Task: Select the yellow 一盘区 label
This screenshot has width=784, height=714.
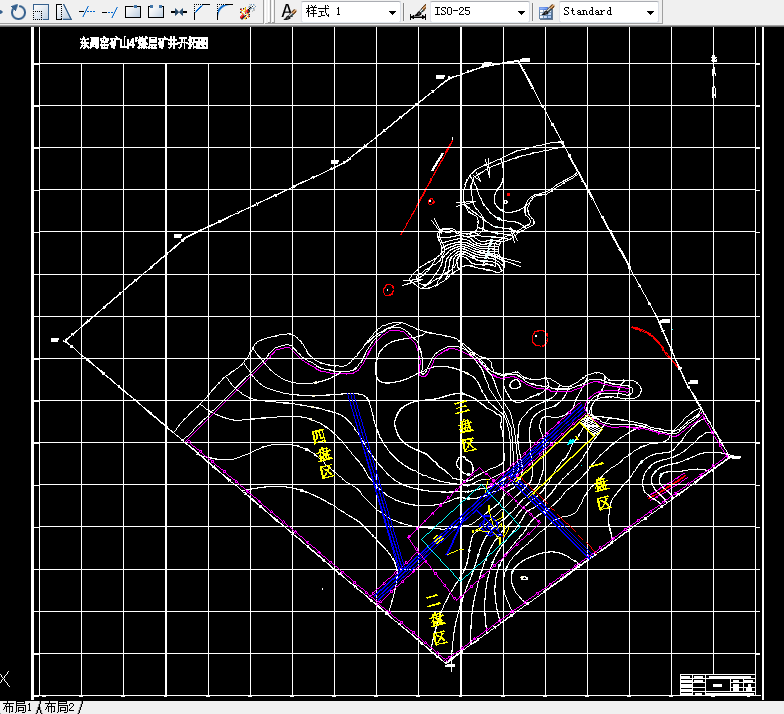Action: [x=600, y=485]
